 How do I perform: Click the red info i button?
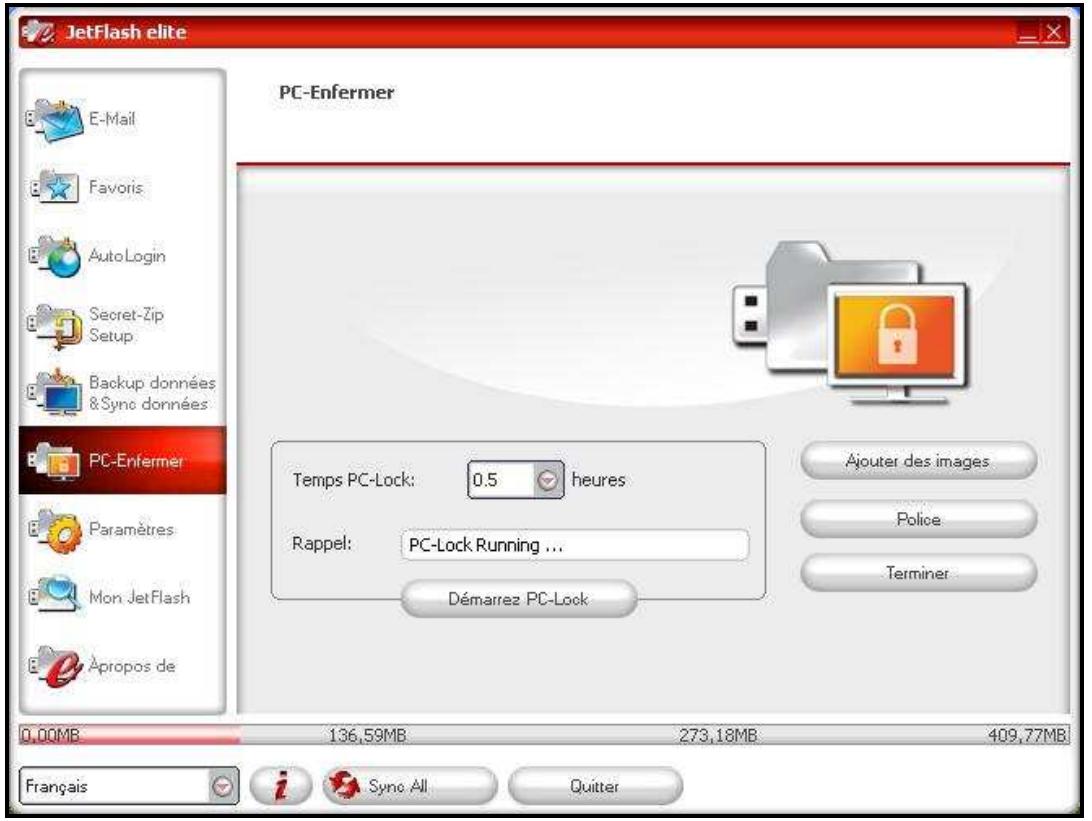[x=281, y=785]
